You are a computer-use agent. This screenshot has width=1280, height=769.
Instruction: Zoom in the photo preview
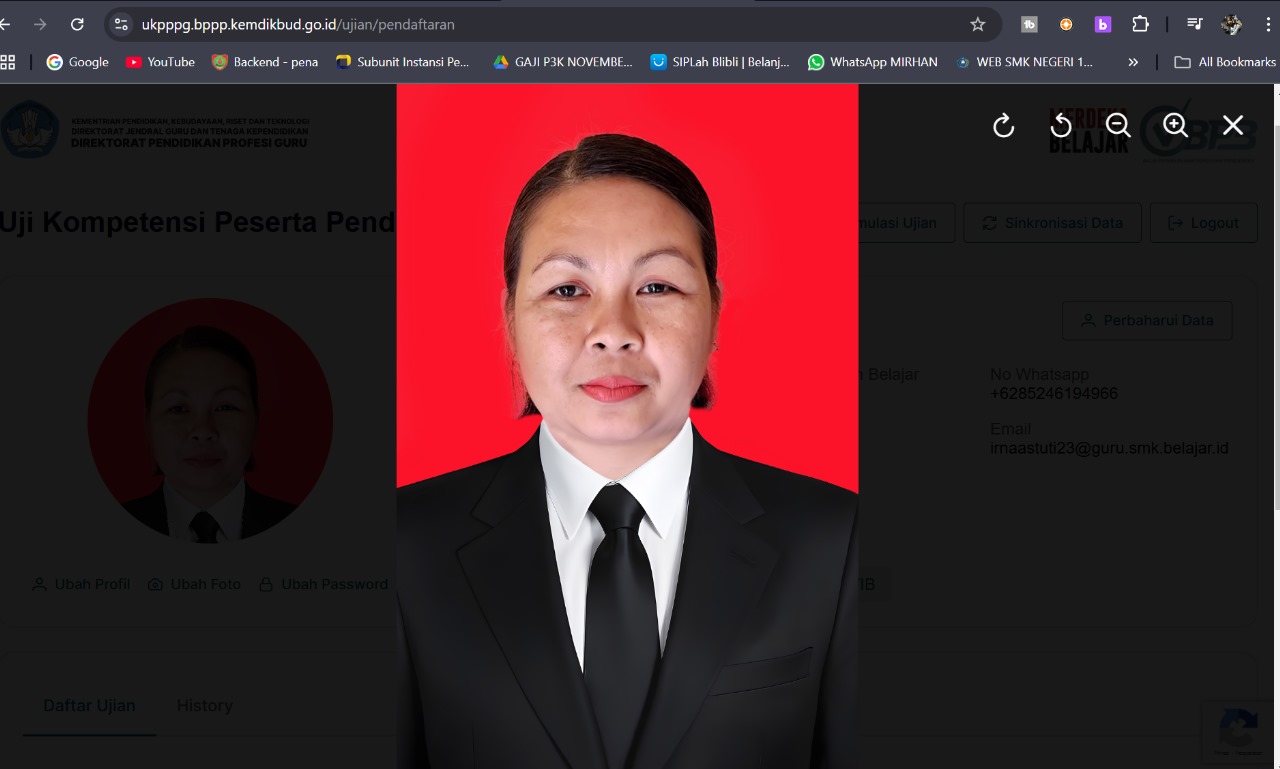(x=1175, y=125)
